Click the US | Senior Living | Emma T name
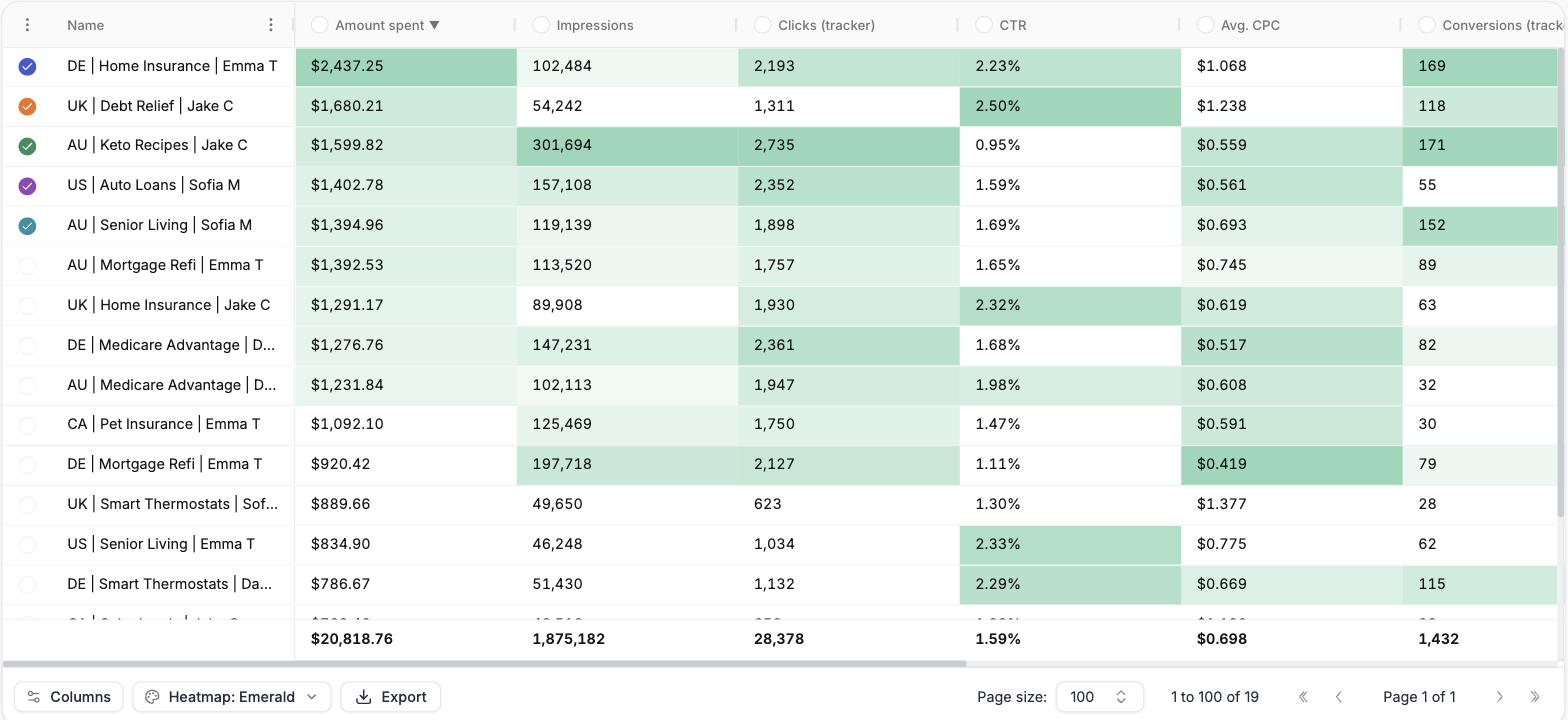This screenshot has height=720, width=1568. (x=161, y=544)
